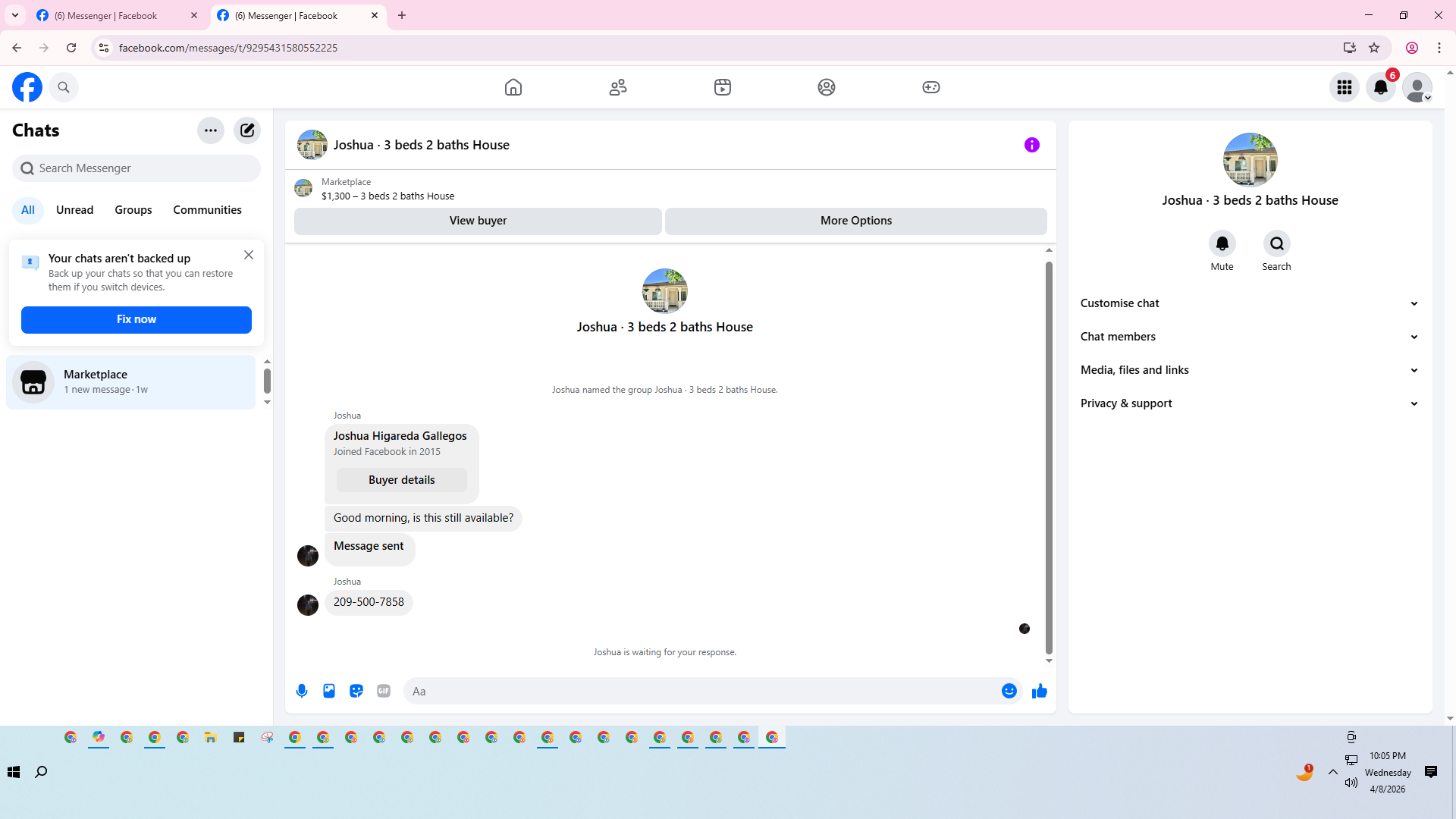Image resolution: width=1456 pixels, height=819 pixels.
Task: Mute this conversation
Action: point(1222,244)
